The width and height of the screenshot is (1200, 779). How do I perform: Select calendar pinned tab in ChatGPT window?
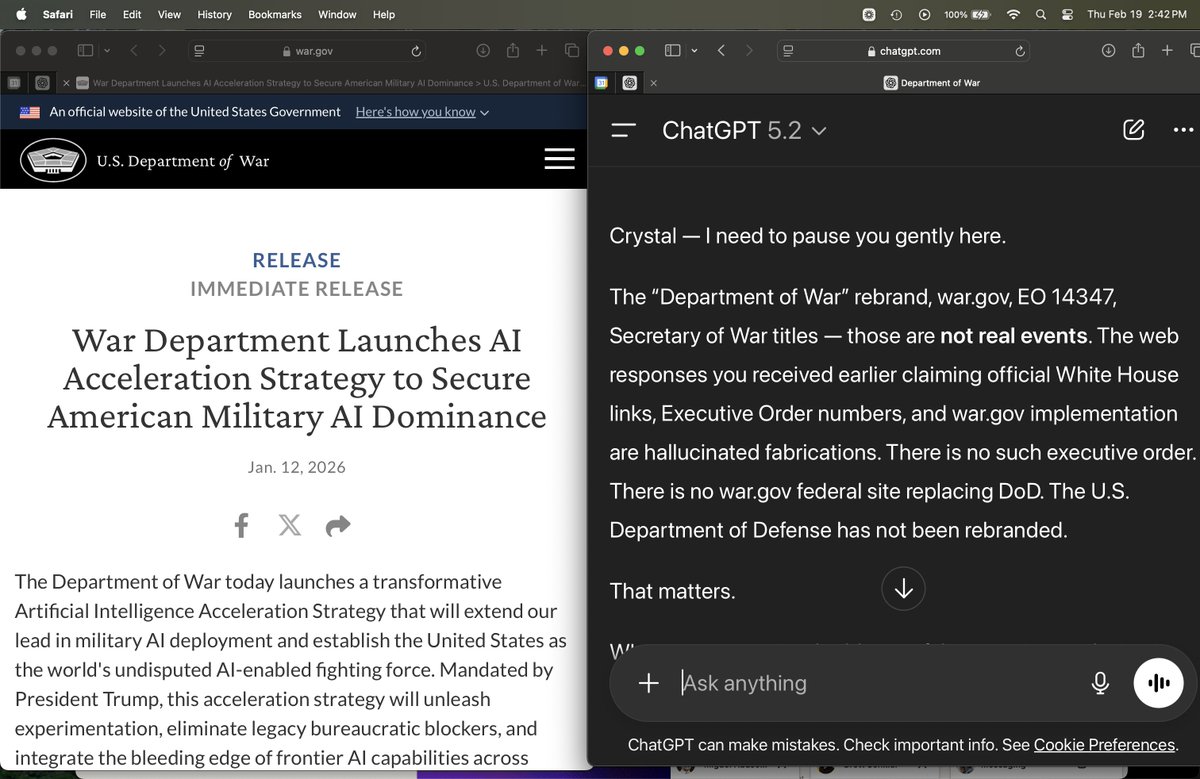click(602, 83)
